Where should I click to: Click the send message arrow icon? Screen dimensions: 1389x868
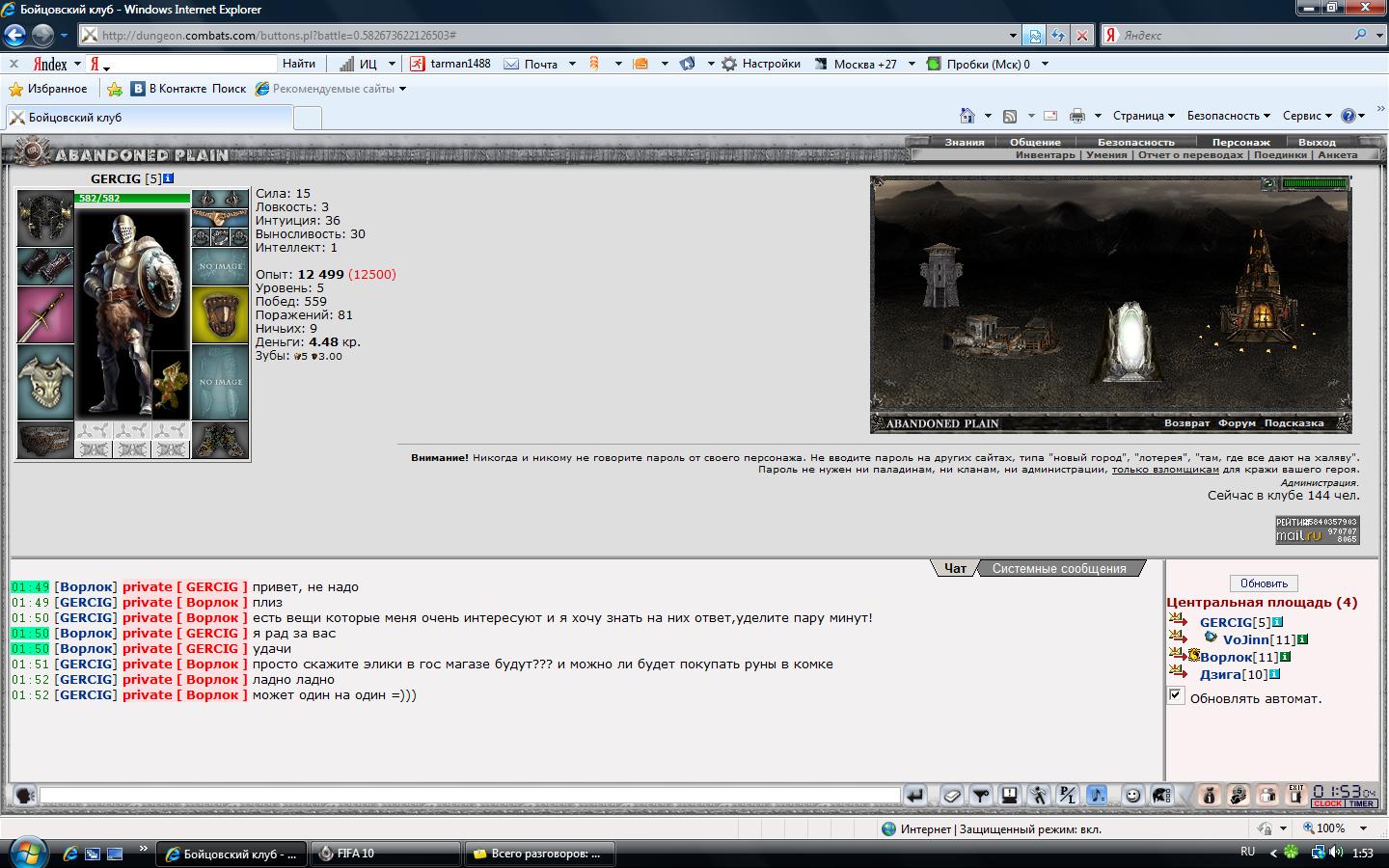click(x=915, y=796)
